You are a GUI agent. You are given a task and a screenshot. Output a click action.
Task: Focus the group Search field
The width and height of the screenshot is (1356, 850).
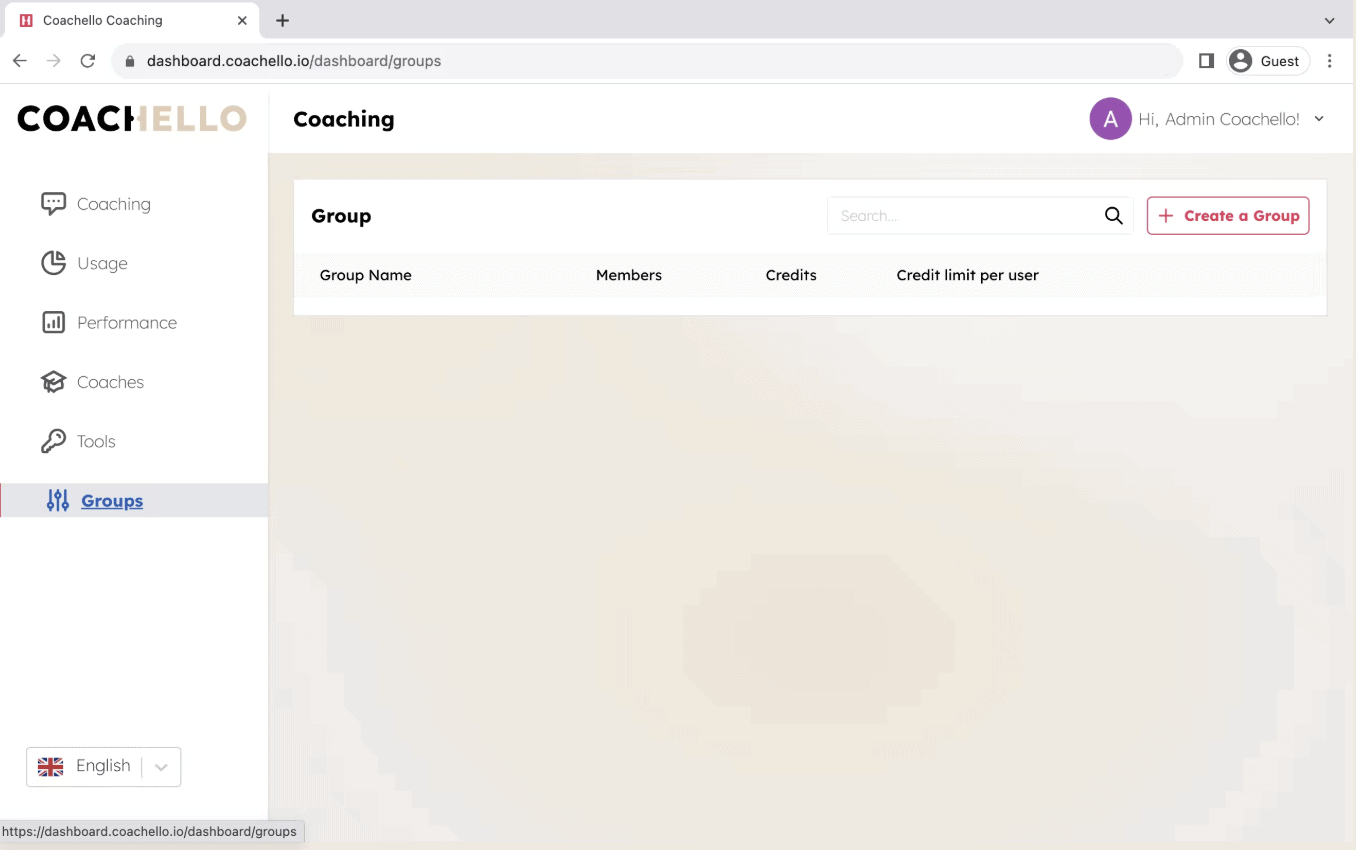pyautogui.click(x=965, y=216)
